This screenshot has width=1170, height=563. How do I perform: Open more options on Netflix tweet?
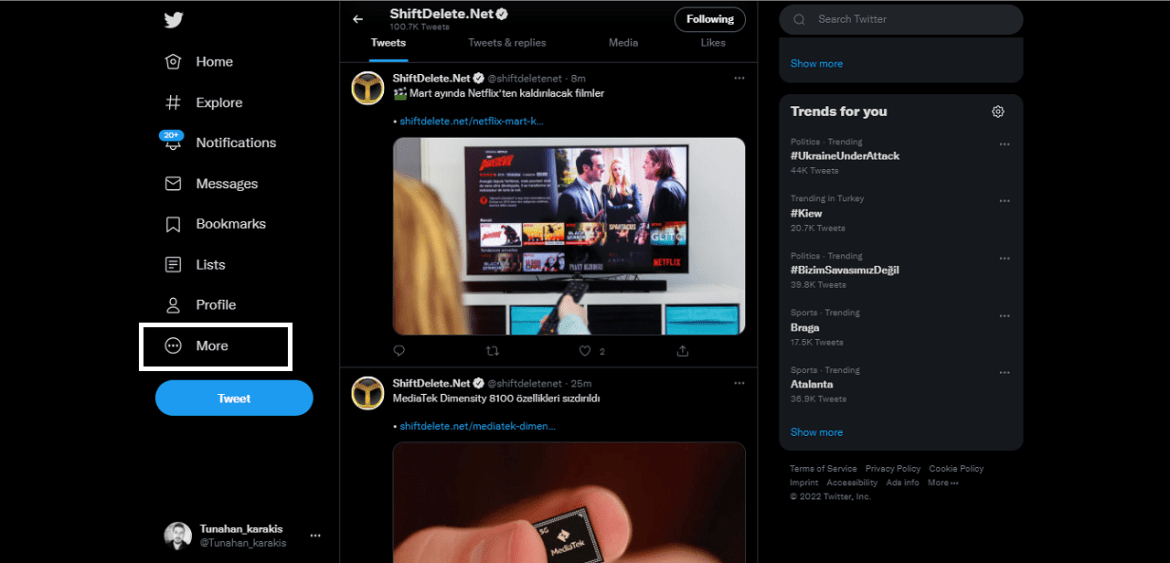point(739,78)
